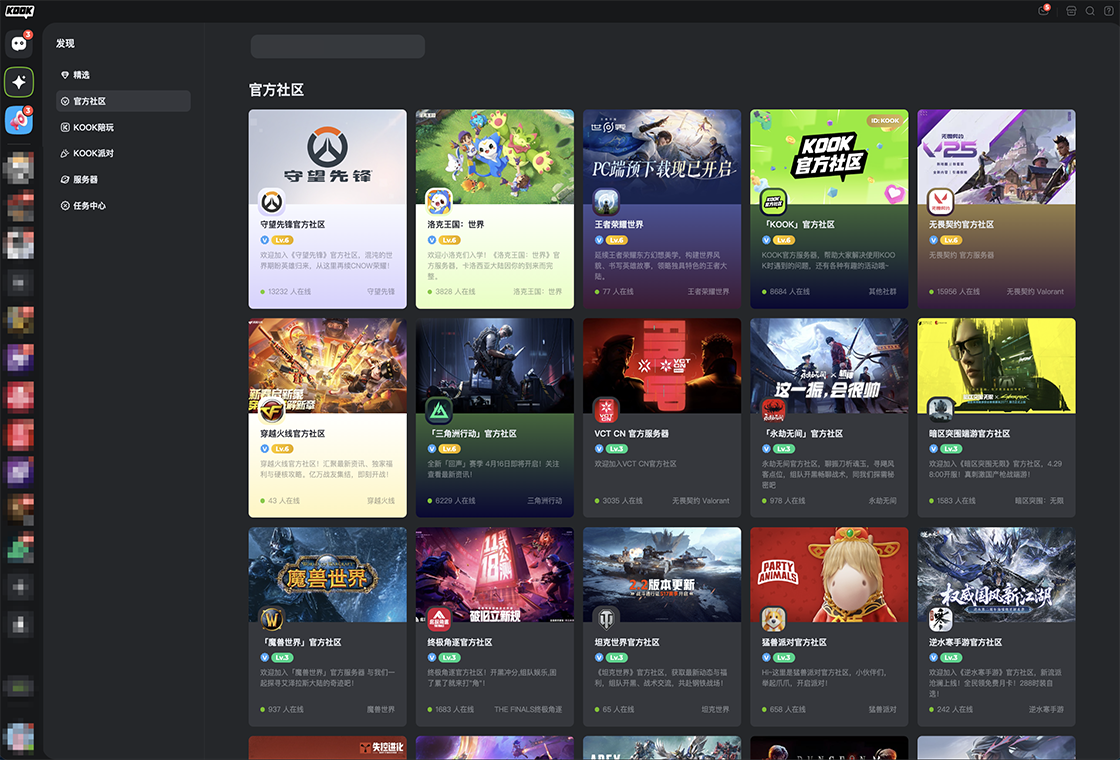Click the green KOOK官方社区 server avatar
Viewport: 1120px width, 760px height.
tap(773, 203)
